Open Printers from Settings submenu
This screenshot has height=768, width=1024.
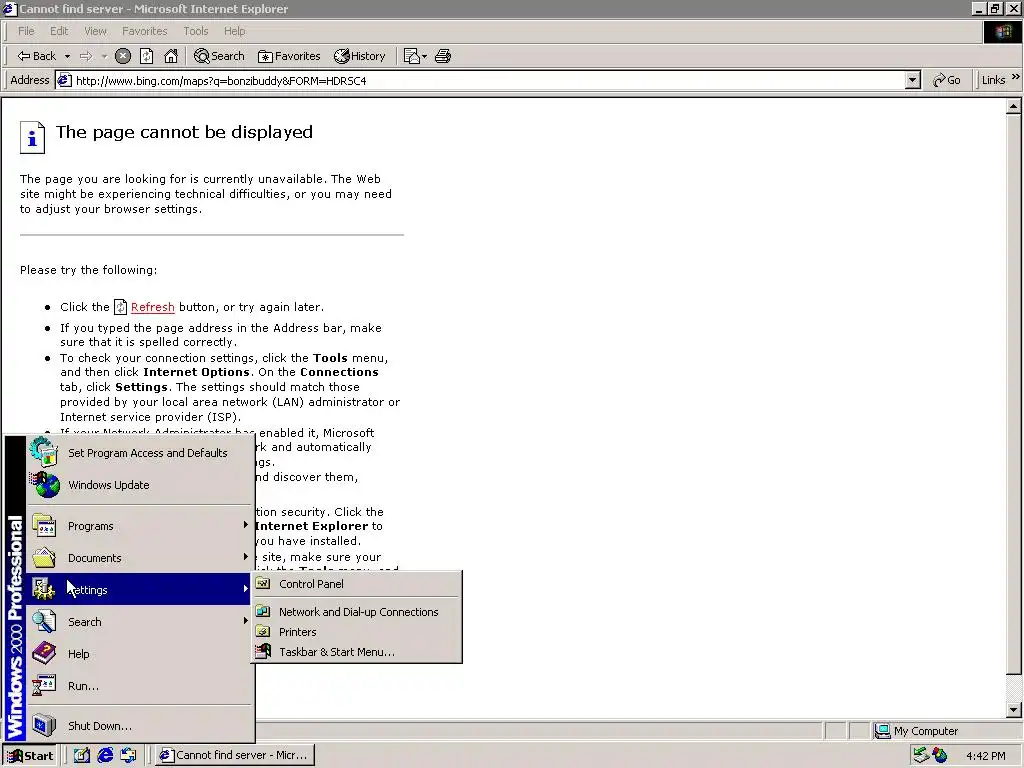coord(357,632)
